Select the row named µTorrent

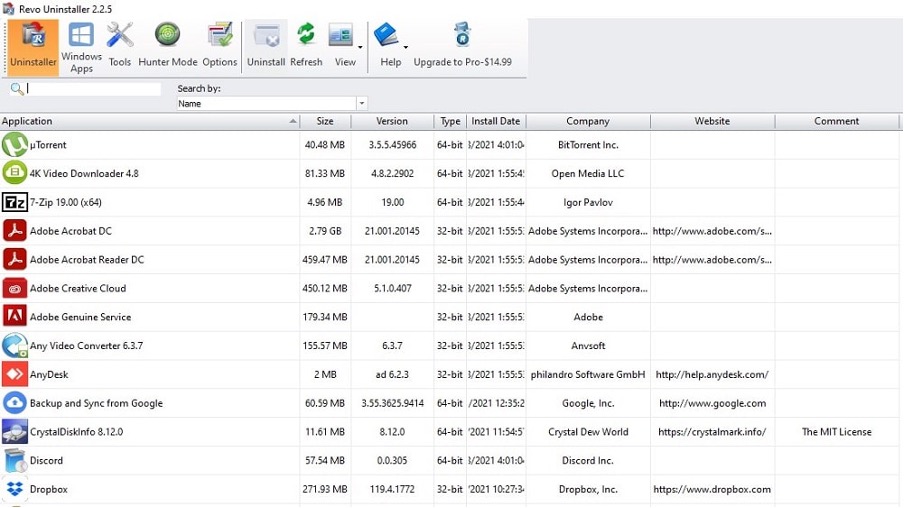tap(450, 145)
